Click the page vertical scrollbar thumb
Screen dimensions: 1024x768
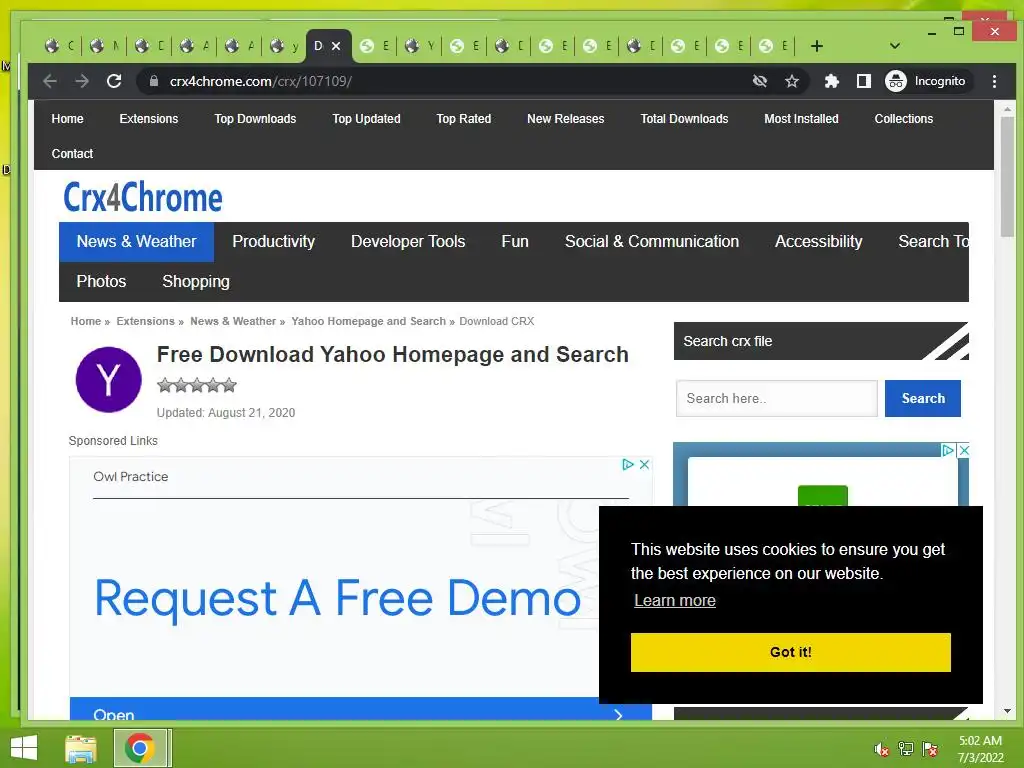(1007, 176)
